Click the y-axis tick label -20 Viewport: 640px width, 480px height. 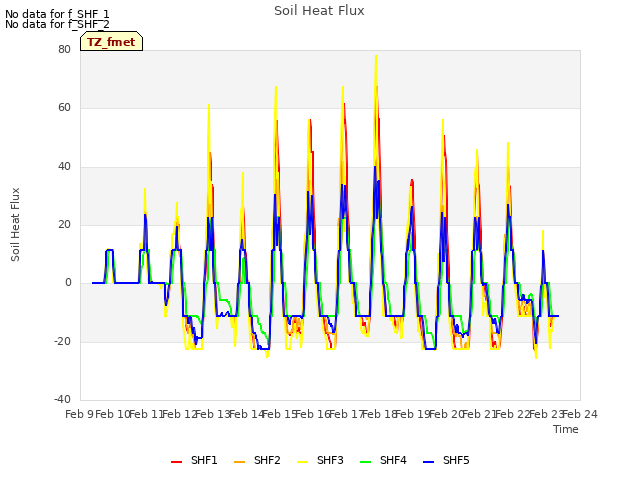tap(62, 341)
